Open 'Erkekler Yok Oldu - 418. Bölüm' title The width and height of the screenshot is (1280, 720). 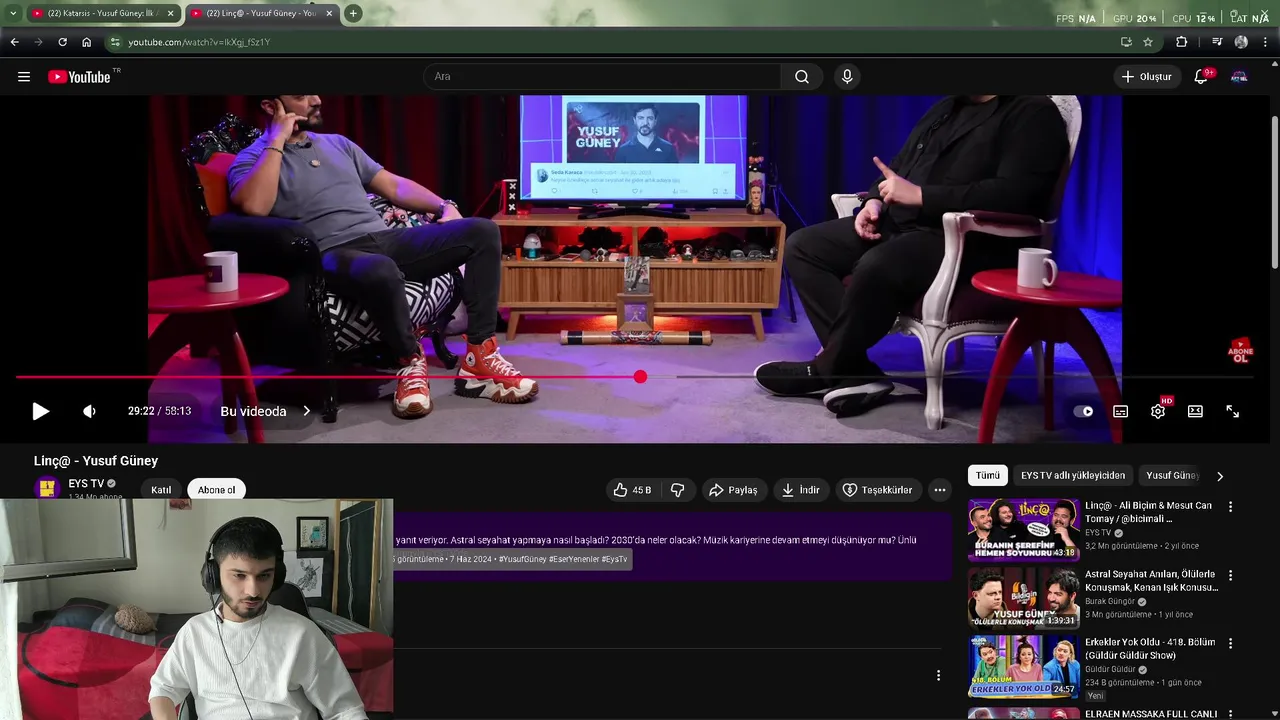pyautogui.click(x=1150, y=649)
